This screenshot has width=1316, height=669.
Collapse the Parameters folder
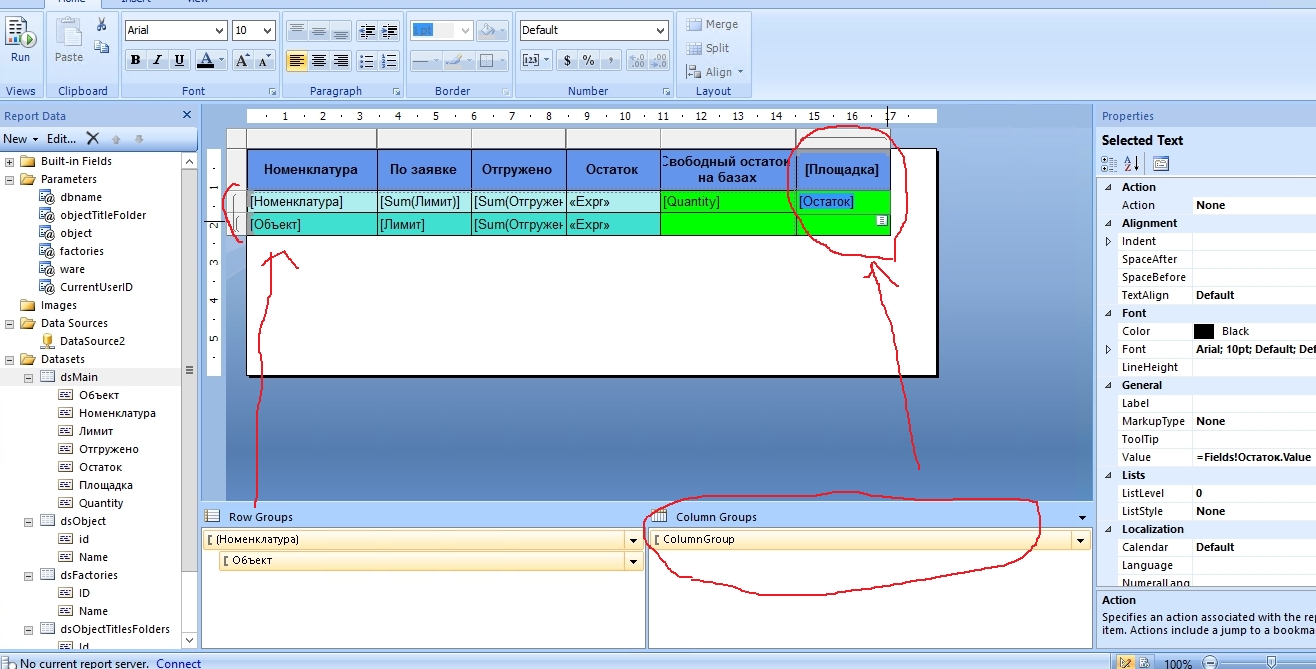(x=10, y=179)
